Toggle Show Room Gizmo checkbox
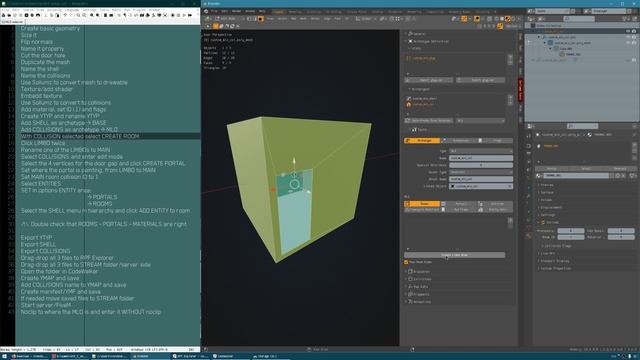This screenshot has width=640, height=360. click(x=406, y=262)
